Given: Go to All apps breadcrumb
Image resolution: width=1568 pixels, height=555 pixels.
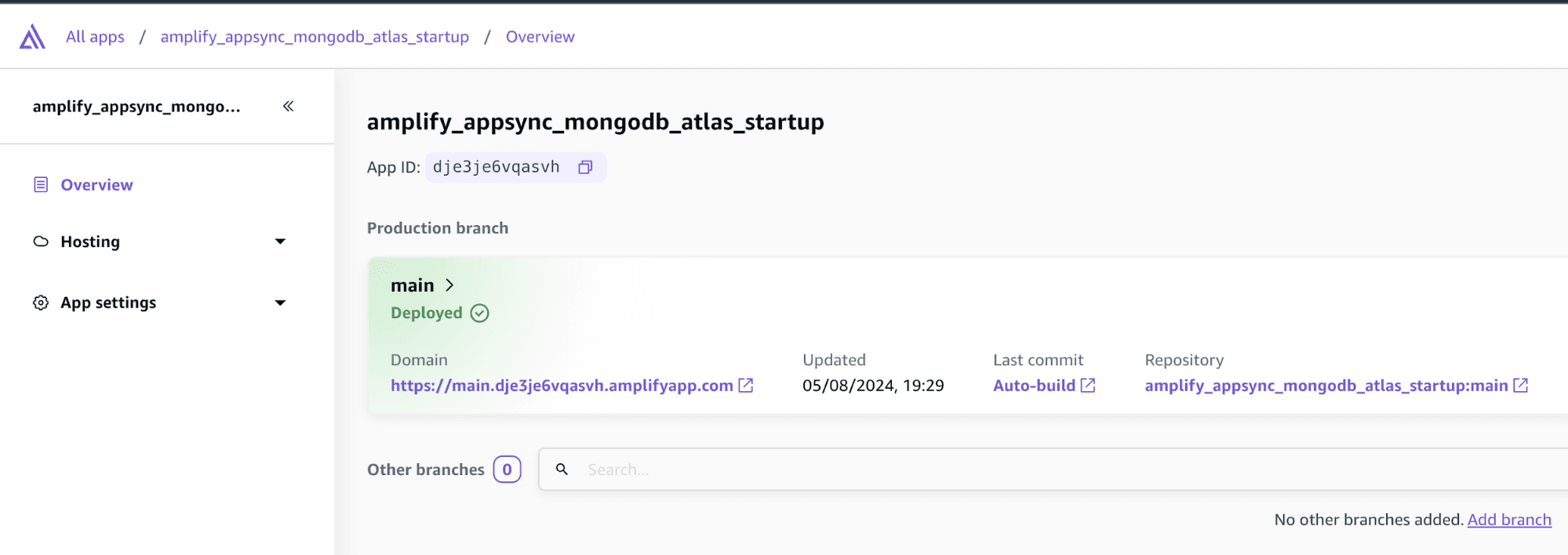Looking at the screenshot, I should (95, 37).
